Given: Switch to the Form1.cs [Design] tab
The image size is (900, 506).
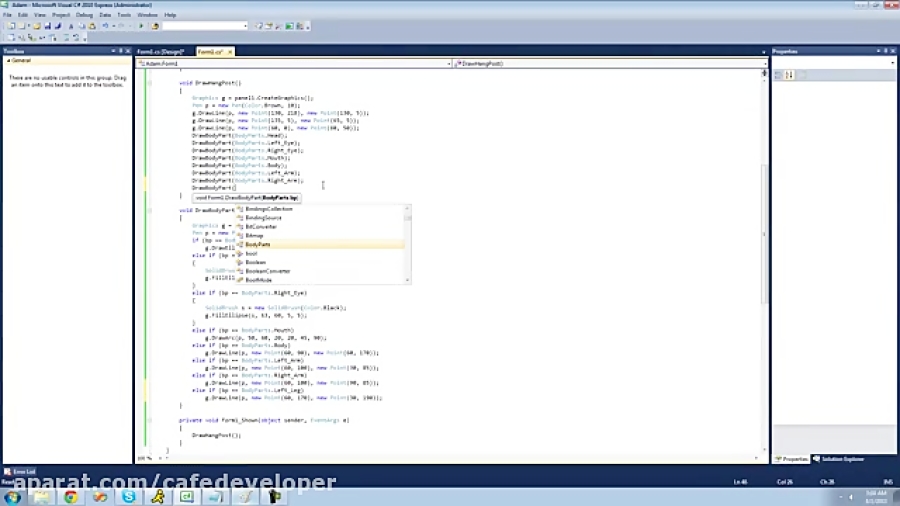Looking at the screenshot, I should [161, 52].
